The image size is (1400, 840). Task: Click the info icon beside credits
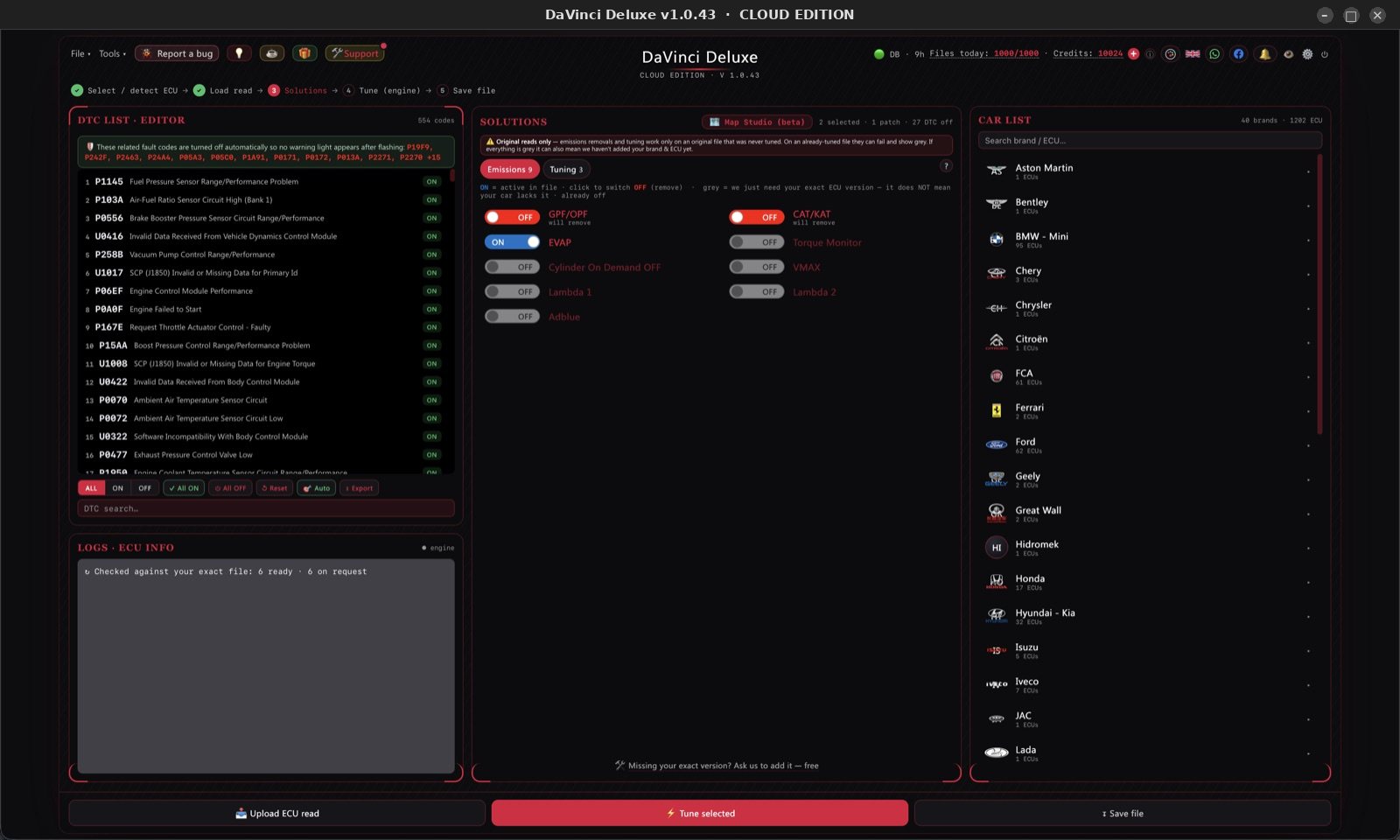[x=1150, y=54]
